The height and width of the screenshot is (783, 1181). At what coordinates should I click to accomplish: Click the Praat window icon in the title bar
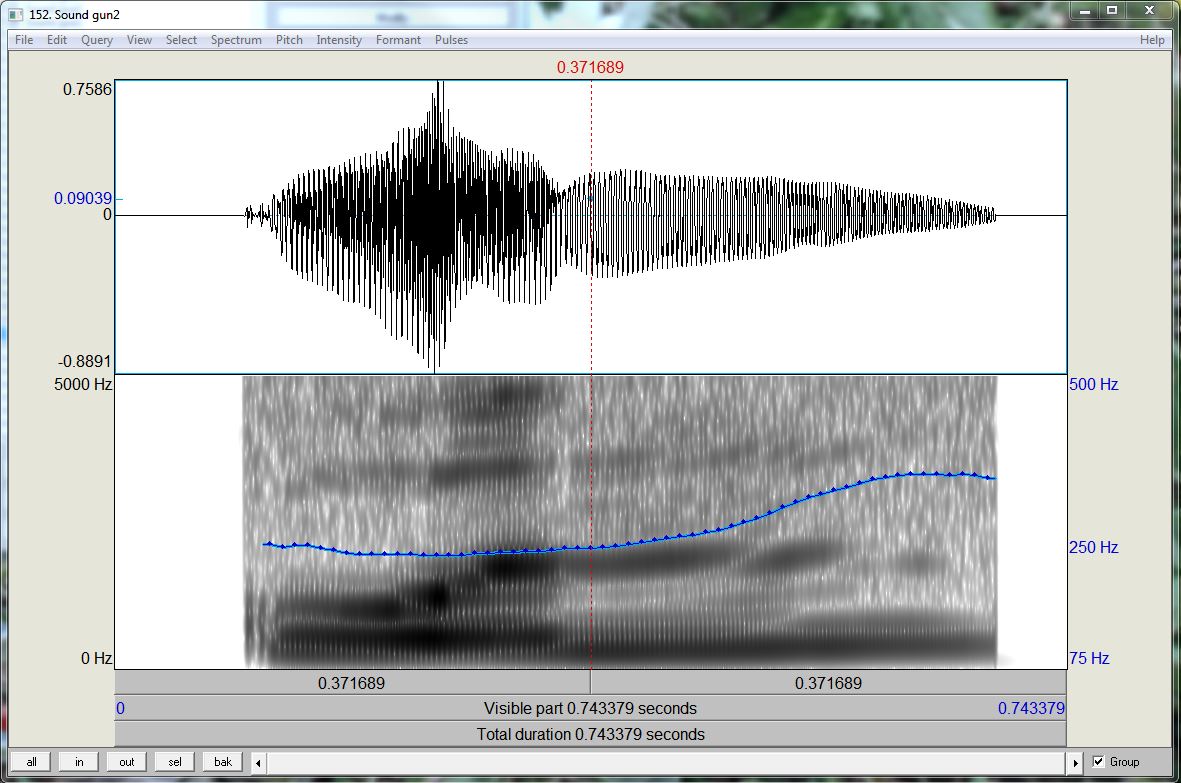coord(16,14)
